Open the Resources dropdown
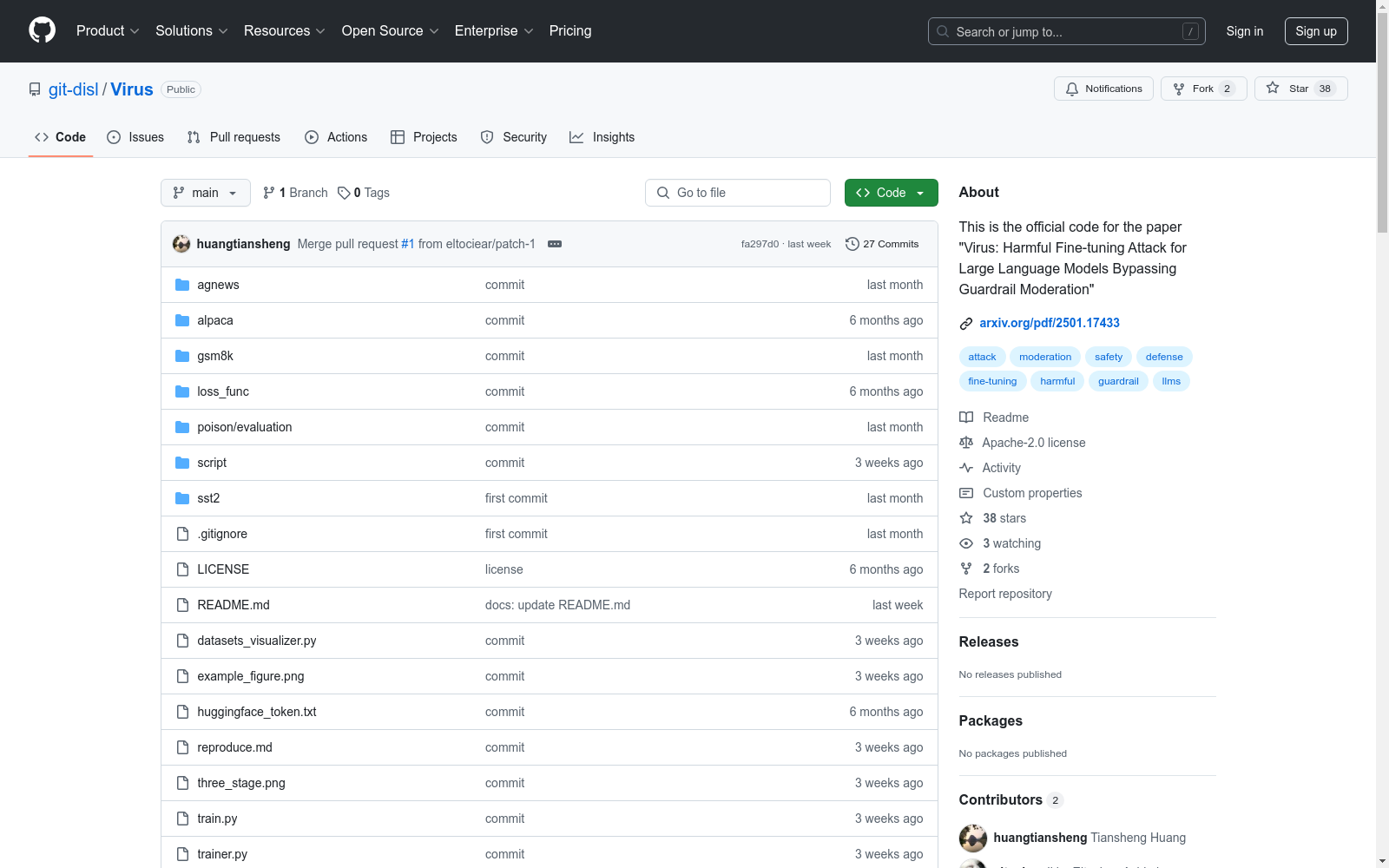The width and height of the screenshot is (1389, 868). [x=285, y=30]
